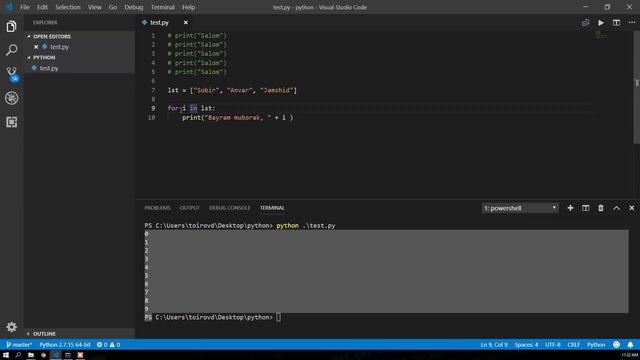Close the terminal panel
640x360 pixels.
pyautogui.click(x=631, y=208)
